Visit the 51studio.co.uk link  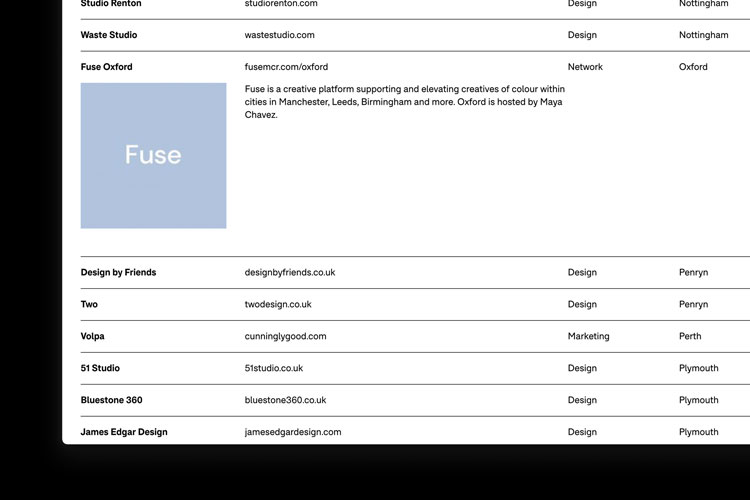[x=274, y=368]
